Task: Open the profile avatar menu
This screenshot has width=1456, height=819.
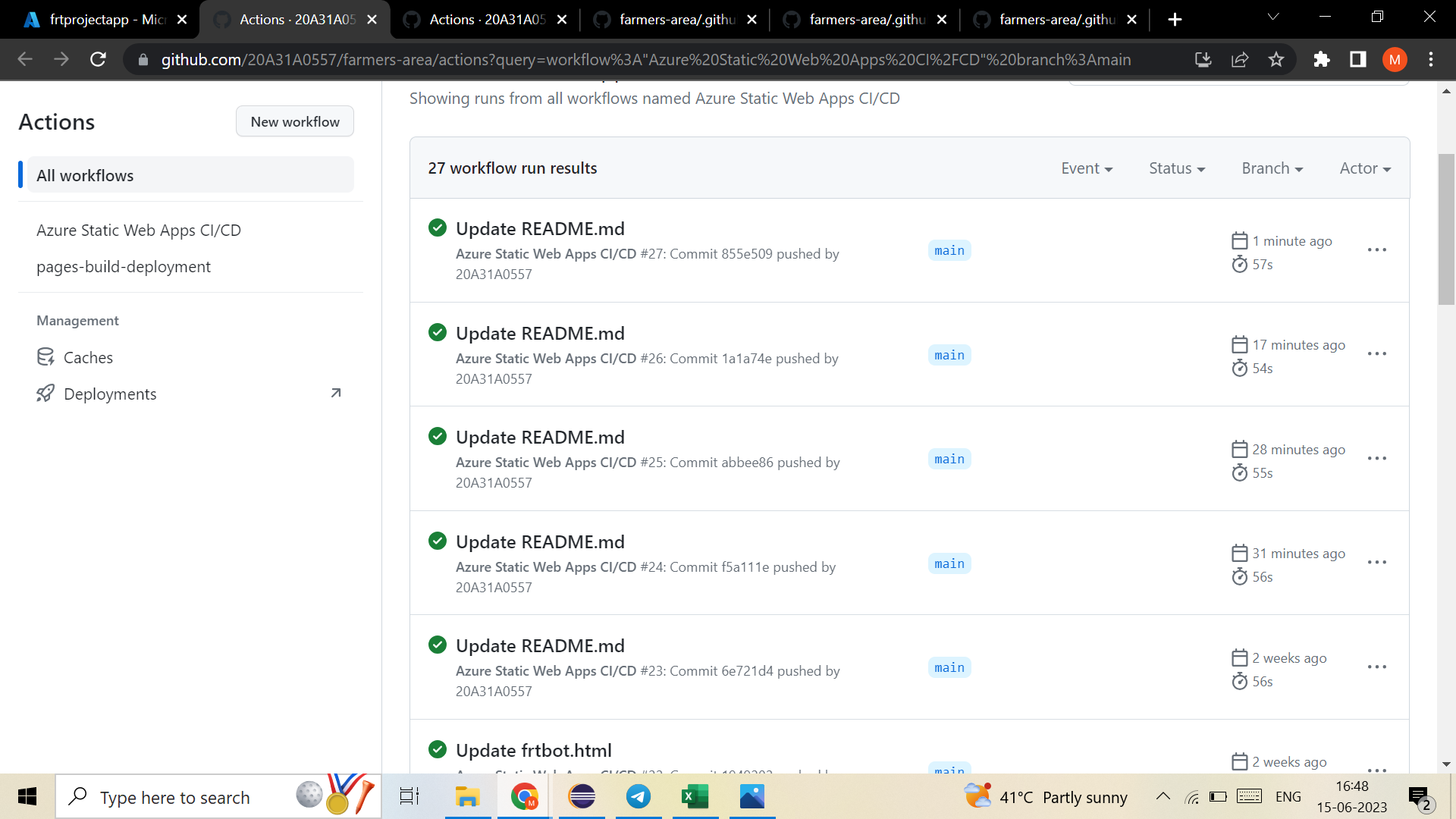Action: point(1395,59)
